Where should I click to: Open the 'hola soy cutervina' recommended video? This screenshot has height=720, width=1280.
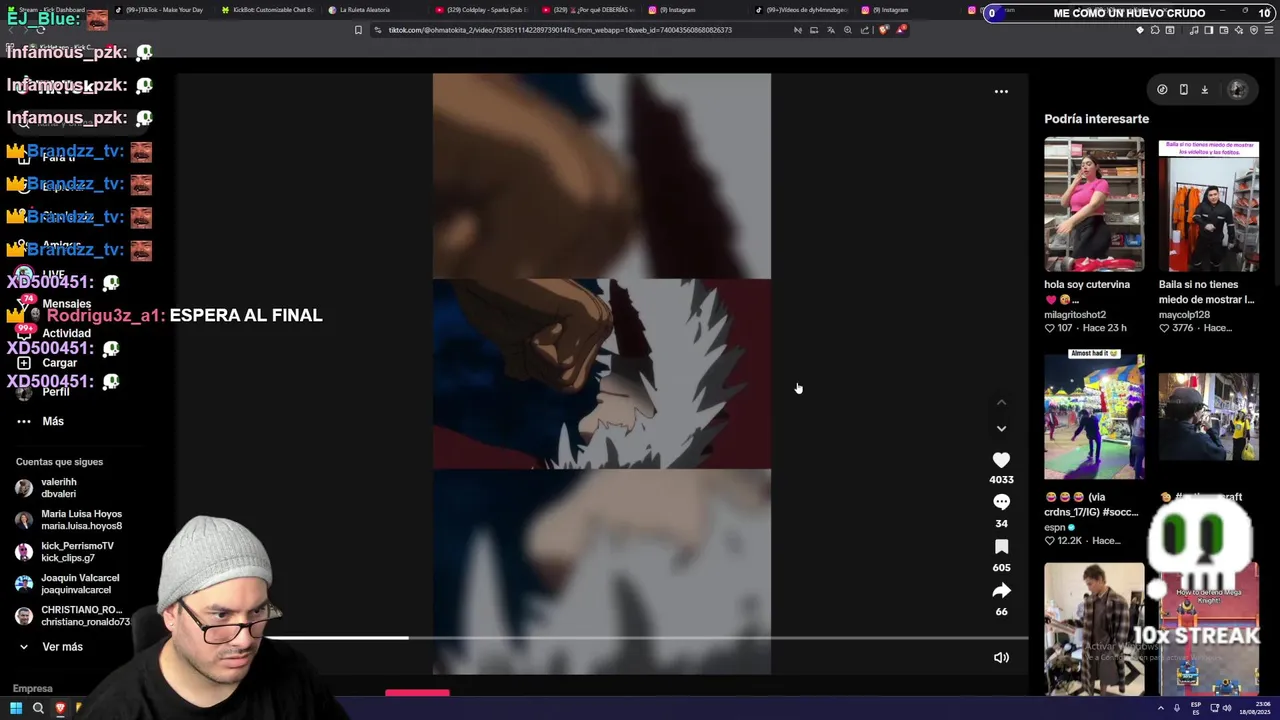pyautogui.click(x=1094, y=204)
